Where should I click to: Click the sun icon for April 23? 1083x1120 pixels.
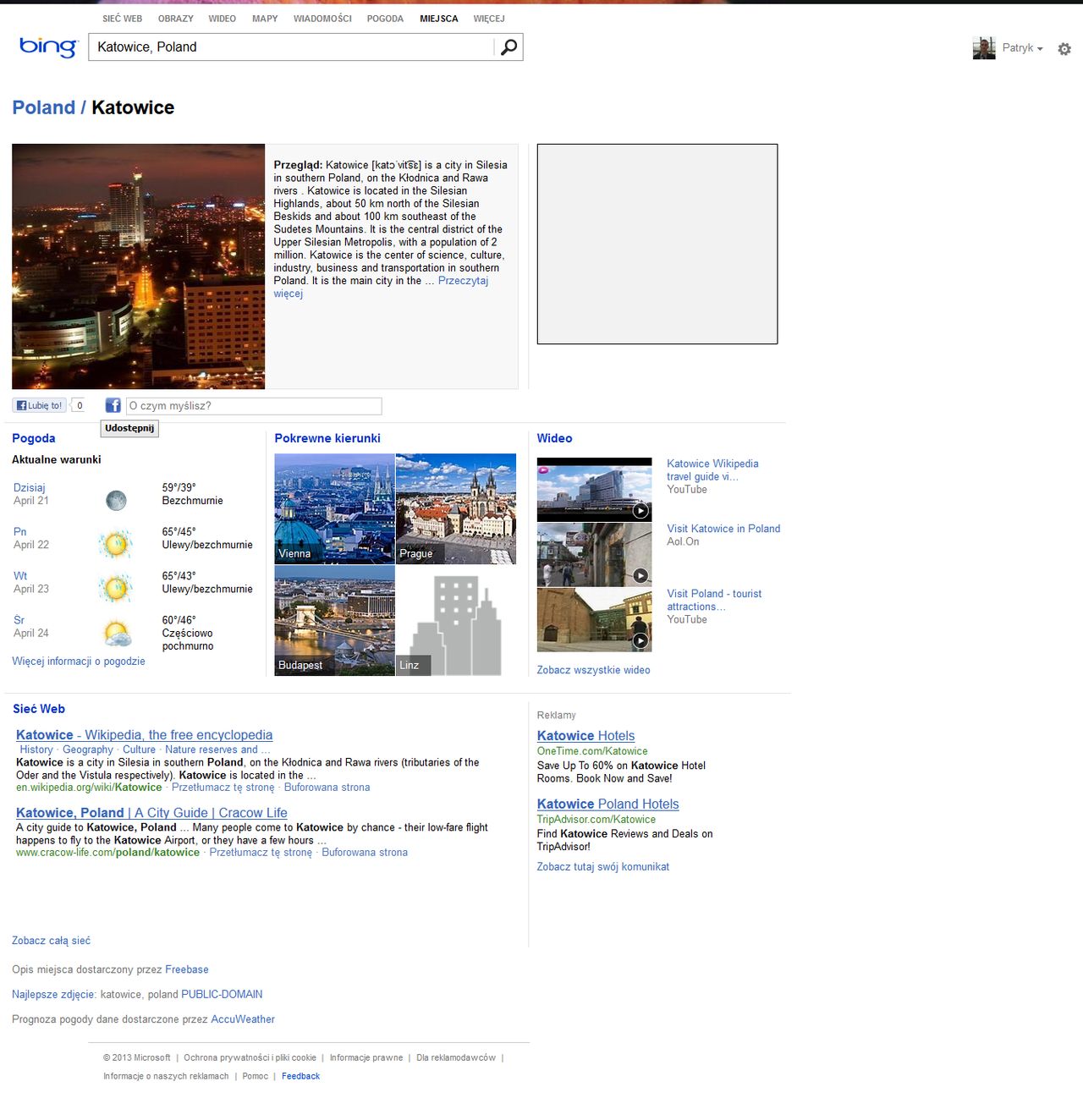click(116, 588)
